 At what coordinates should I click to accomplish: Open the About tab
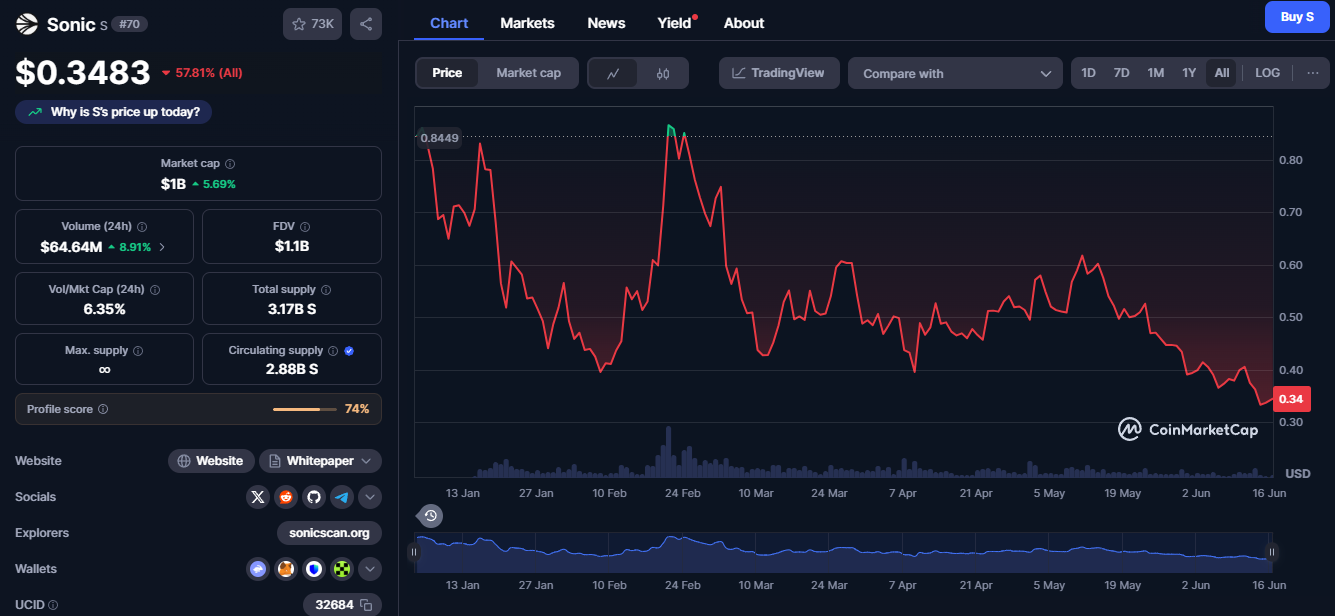point(744,23)
